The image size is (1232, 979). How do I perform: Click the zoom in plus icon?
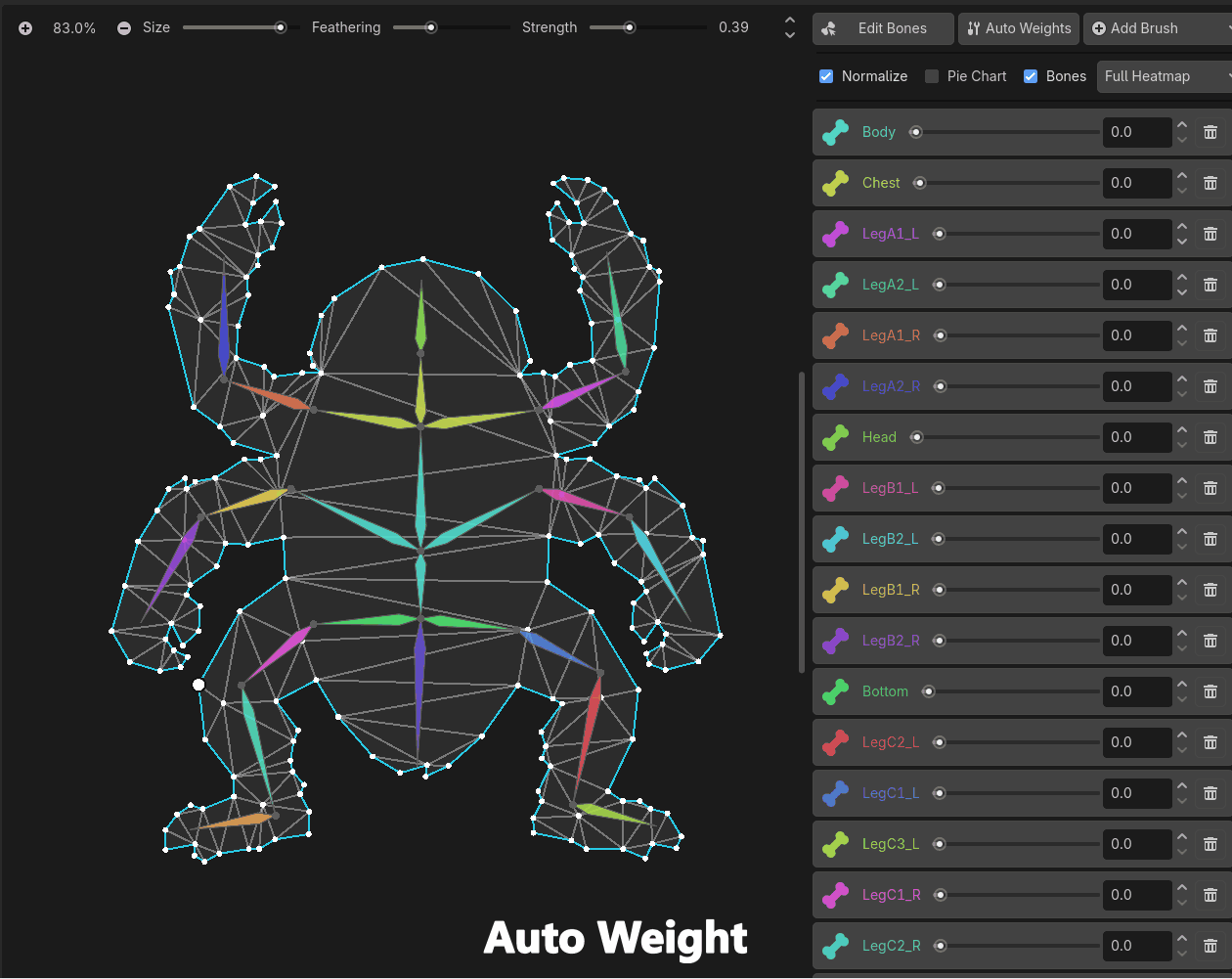coord(25,28)
